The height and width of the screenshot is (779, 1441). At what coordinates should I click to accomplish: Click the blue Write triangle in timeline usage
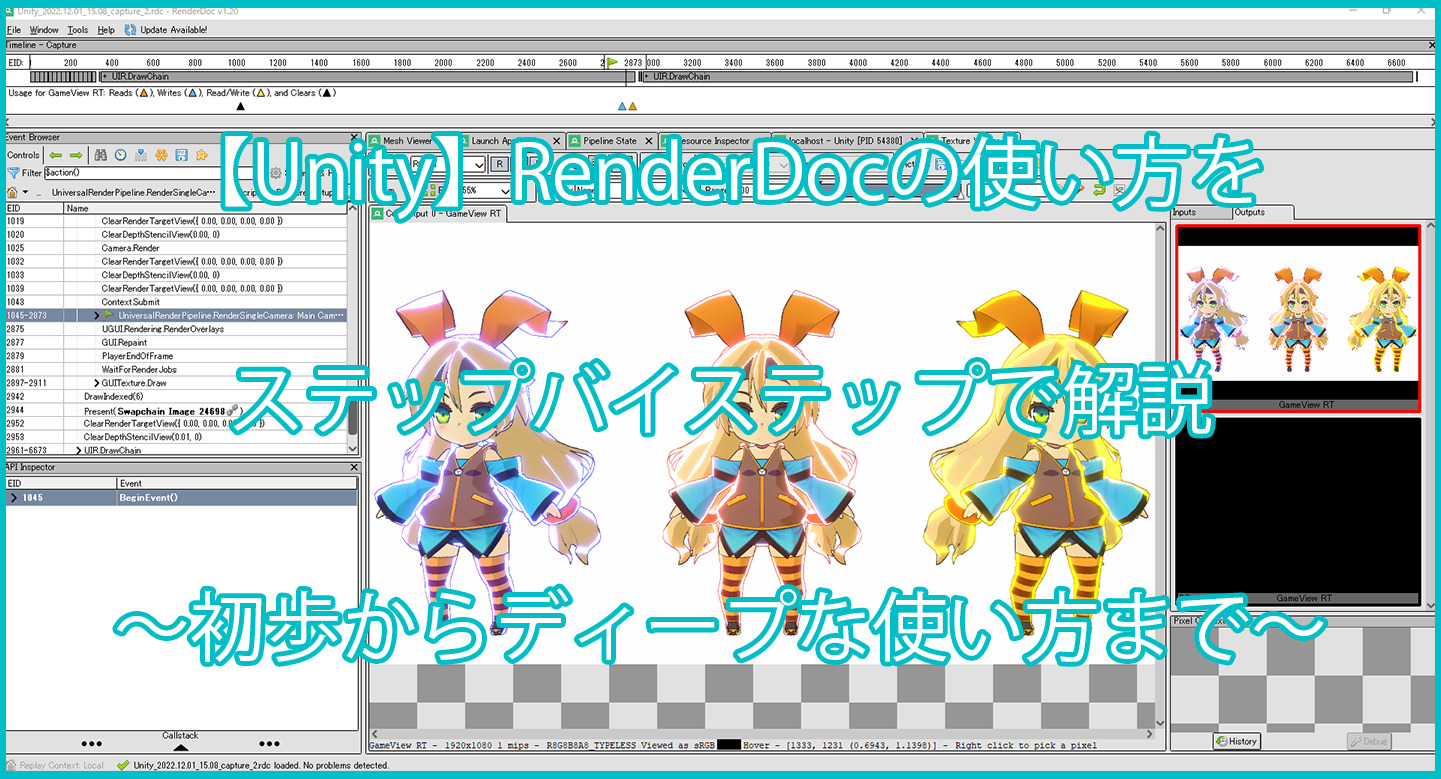(622, 106)
